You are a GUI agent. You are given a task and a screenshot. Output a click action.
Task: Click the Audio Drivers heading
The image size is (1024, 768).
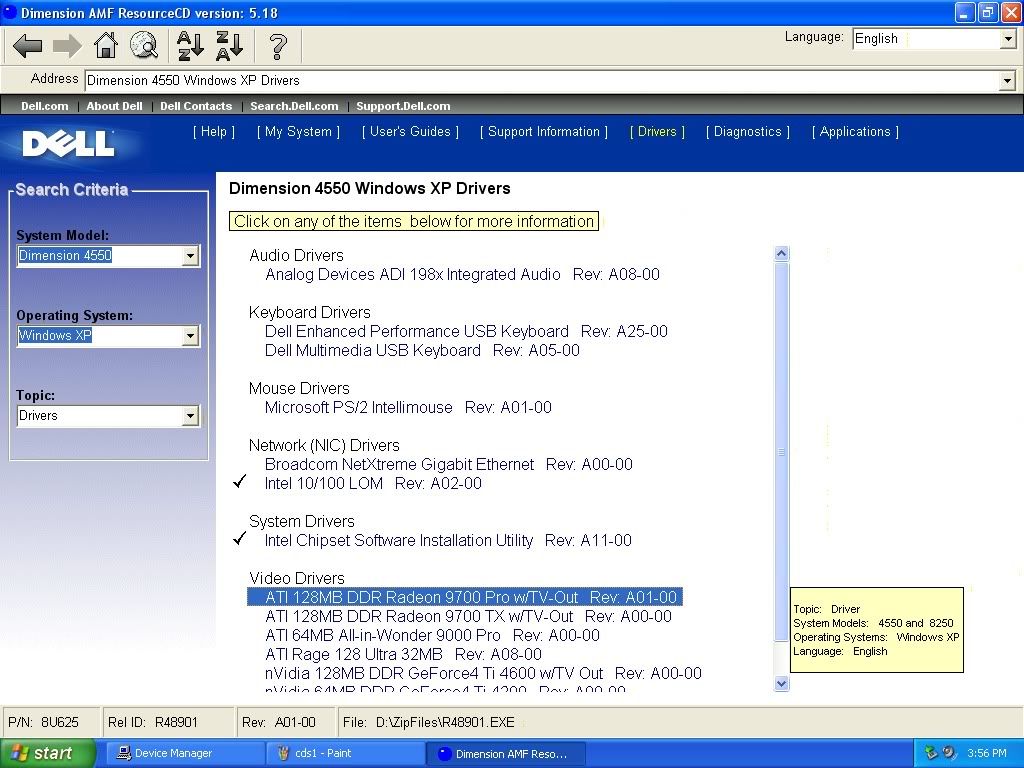[x=296, y=255]
